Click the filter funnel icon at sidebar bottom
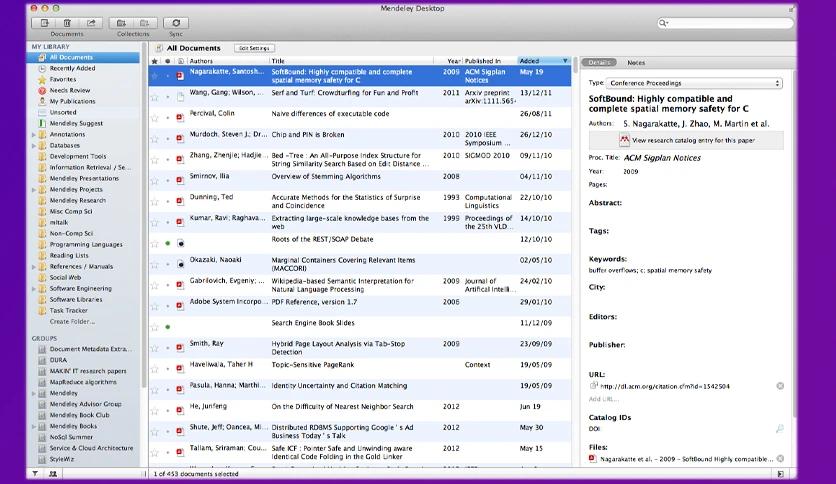This screenshot has width=836, height=484. (35, 473)
